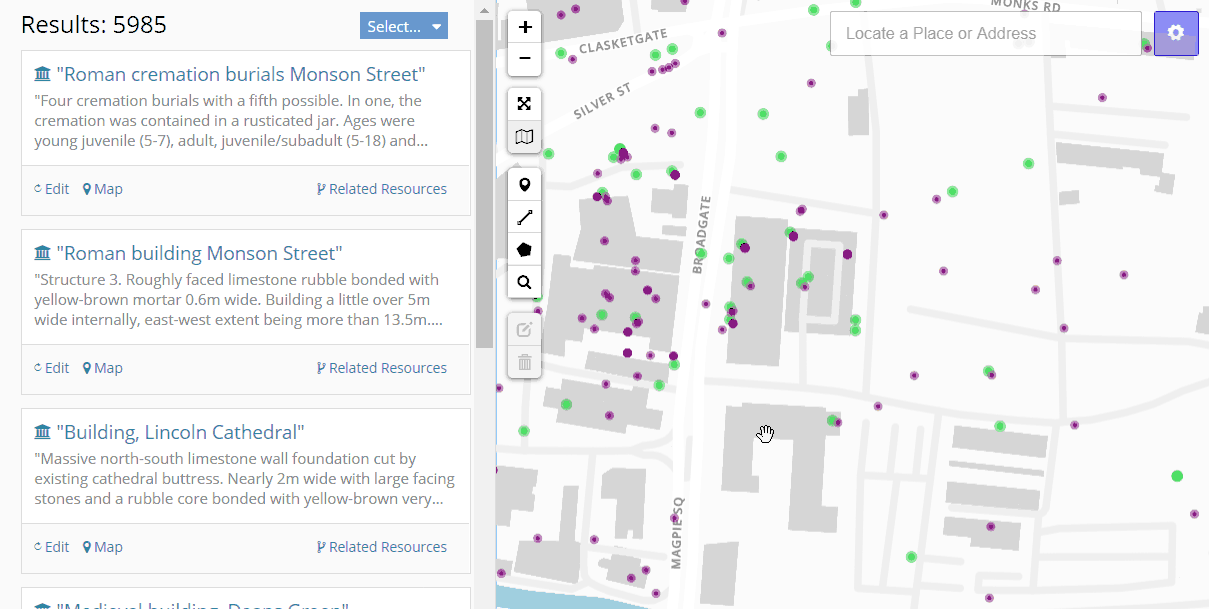Click in Locate a Place or Address field
The width and height of the screenshot is (1209, 609).
click(985, 34)
